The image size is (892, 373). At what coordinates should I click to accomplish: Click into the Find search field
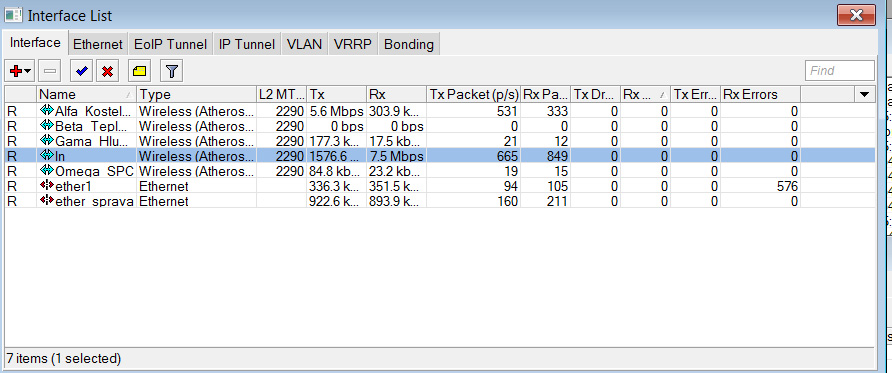(840, 71)
